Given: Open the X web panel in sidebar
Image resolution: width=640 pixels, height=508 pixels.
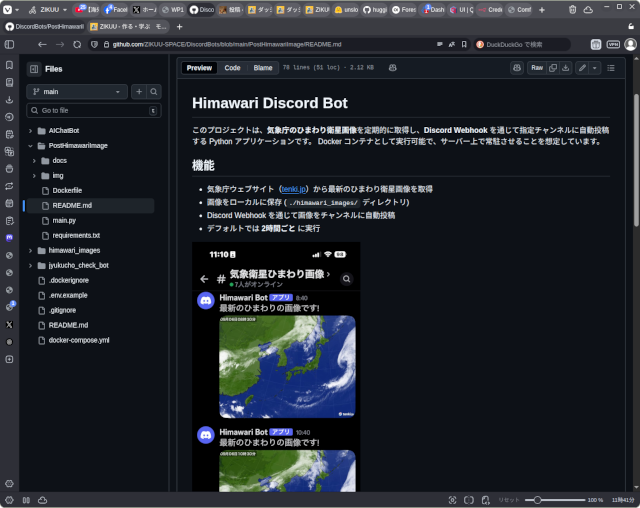Looking at the screenshot, I should click(9, 325).
